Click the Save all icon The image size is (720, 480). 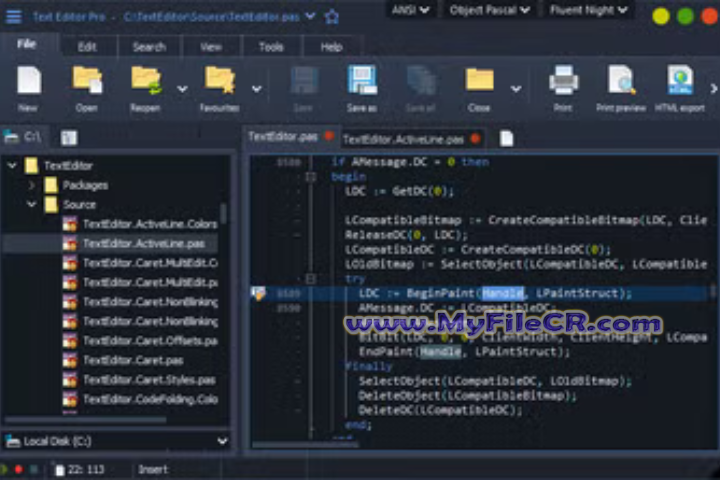pos(421,81)
